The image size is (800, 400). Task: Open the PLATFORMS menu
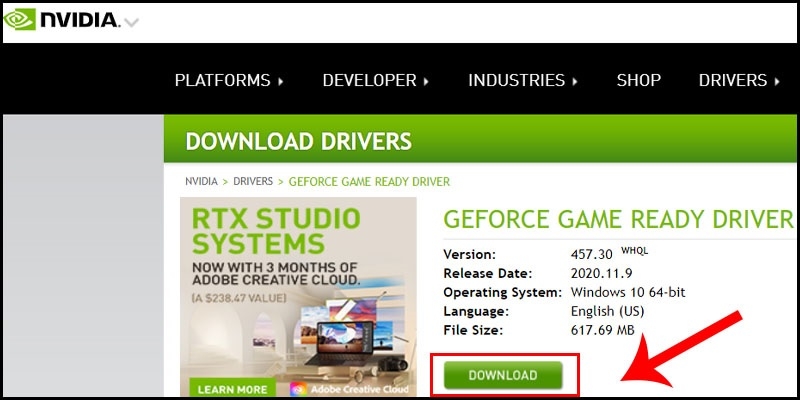[x=222, y=80]
